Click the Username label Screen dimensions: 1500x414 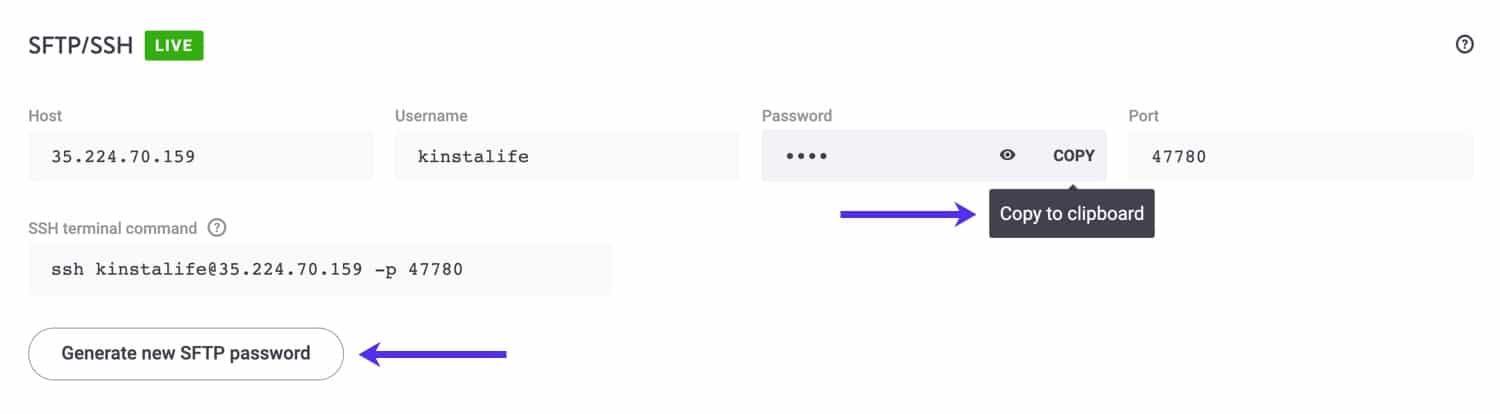[431, 116]
